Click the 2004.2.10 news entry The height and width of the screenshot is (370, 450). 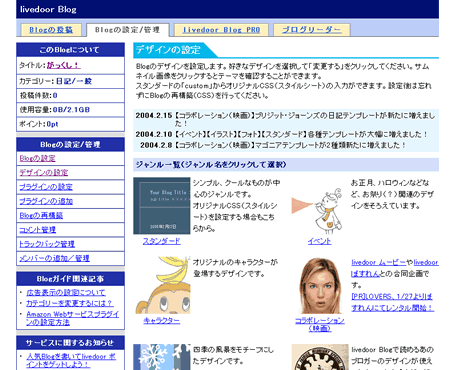click(x=281, y=134)
